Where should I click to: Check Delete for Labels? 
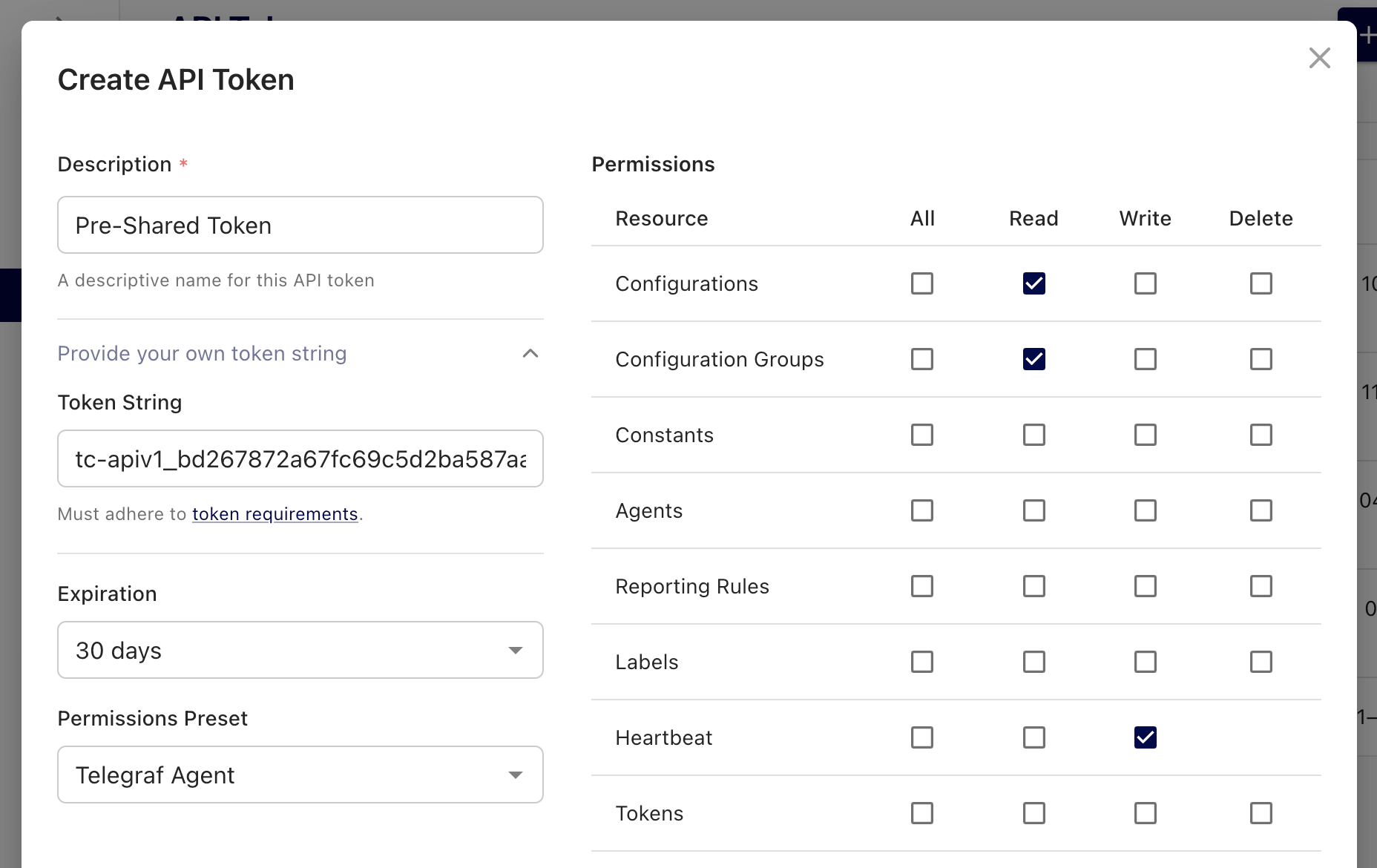point(1261,662)
